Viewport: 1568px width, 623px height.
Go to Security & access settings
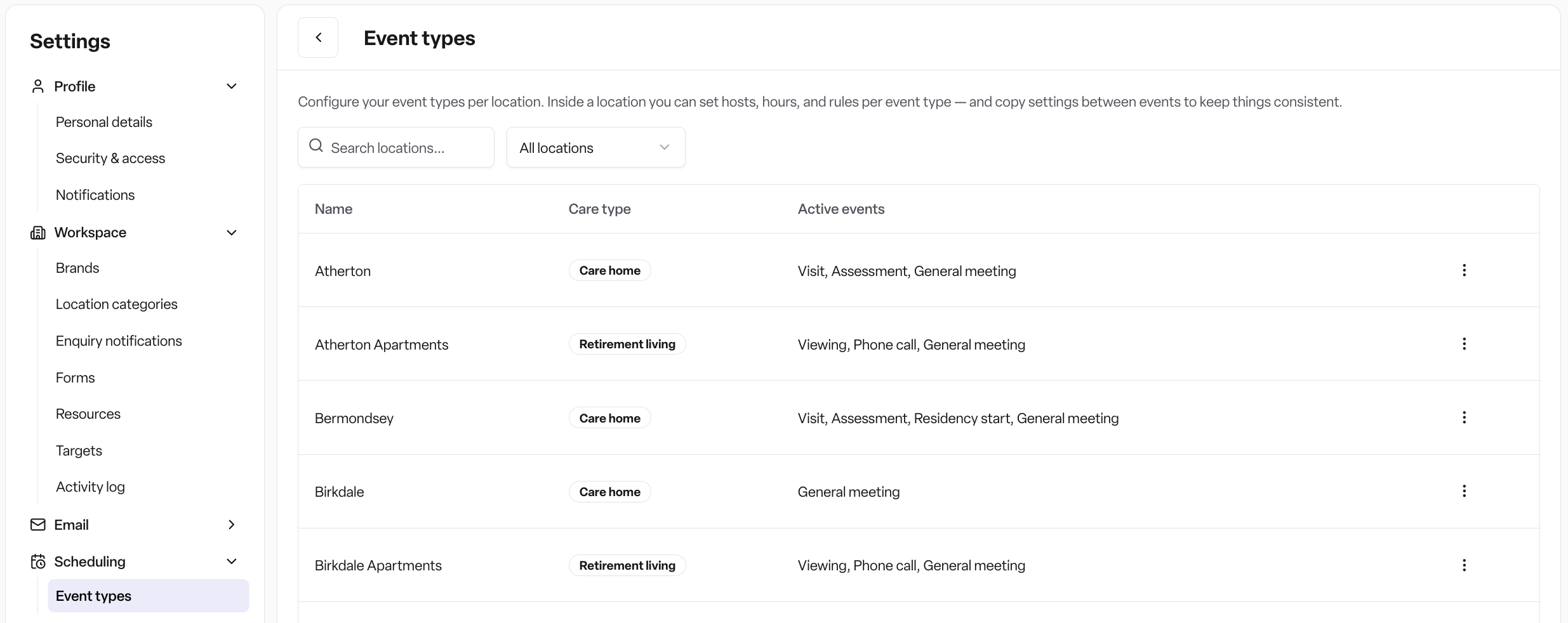tap(110, 158)
